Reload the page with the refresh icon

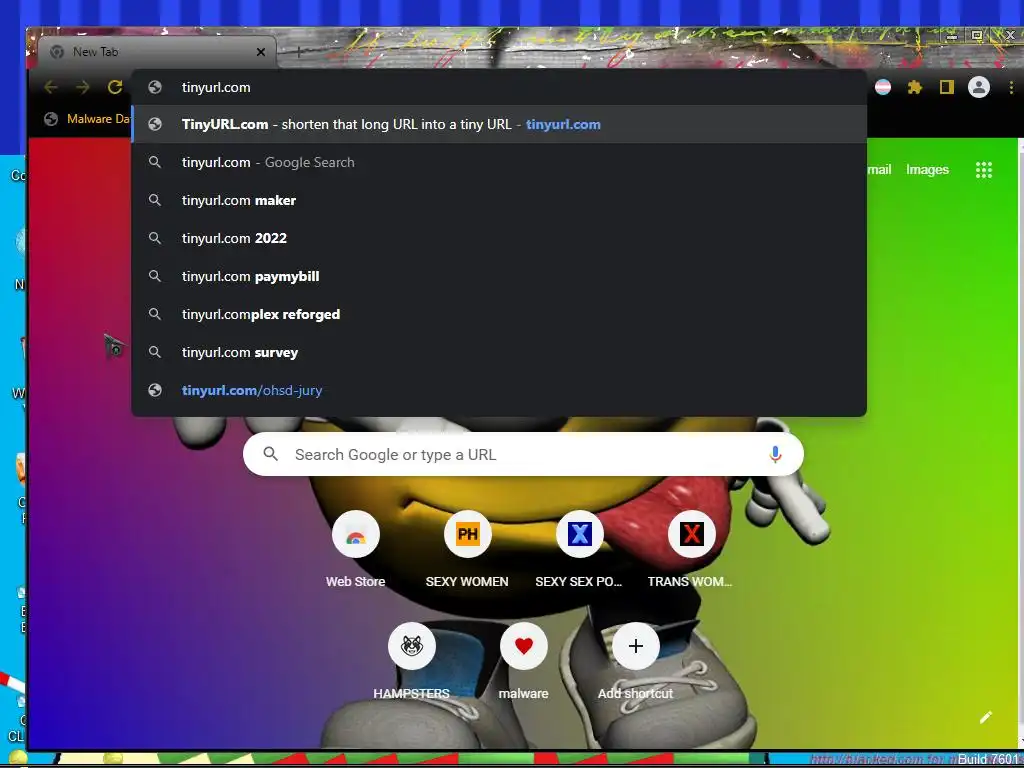click(115, 87)
